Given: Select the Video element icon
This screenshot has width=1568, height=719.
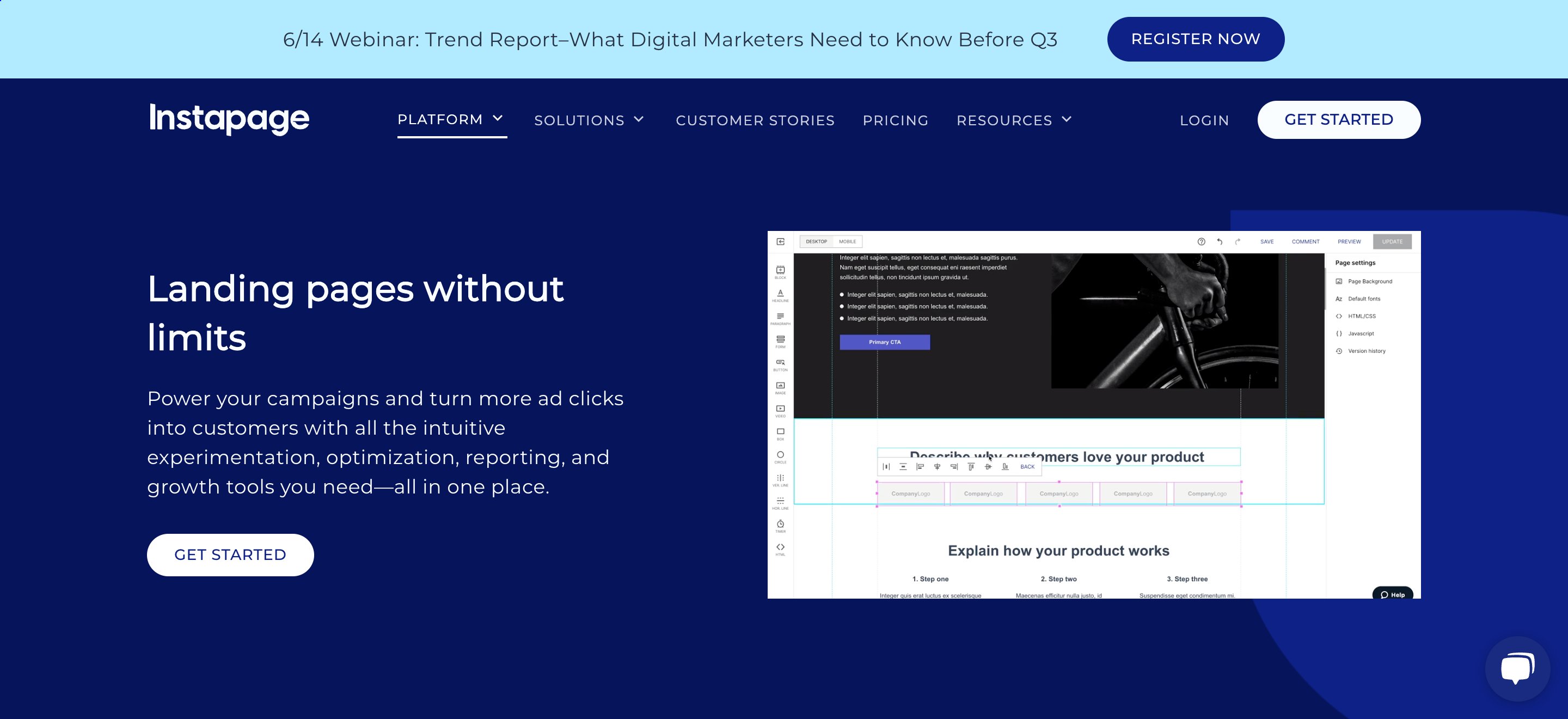Looking at the screenshot, I should (x=780, y=411).
